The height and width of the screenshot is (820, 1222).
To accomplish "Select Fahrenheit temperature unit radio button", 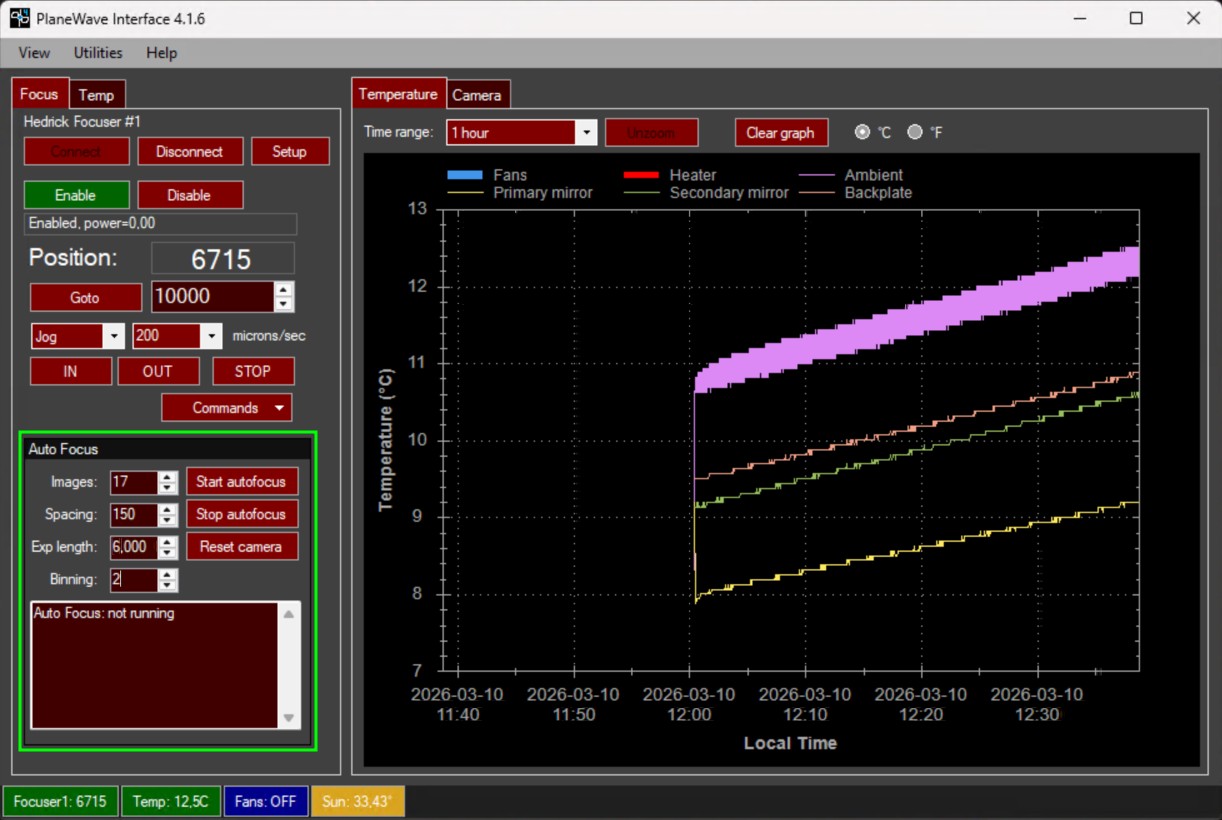I will (914, 132).
